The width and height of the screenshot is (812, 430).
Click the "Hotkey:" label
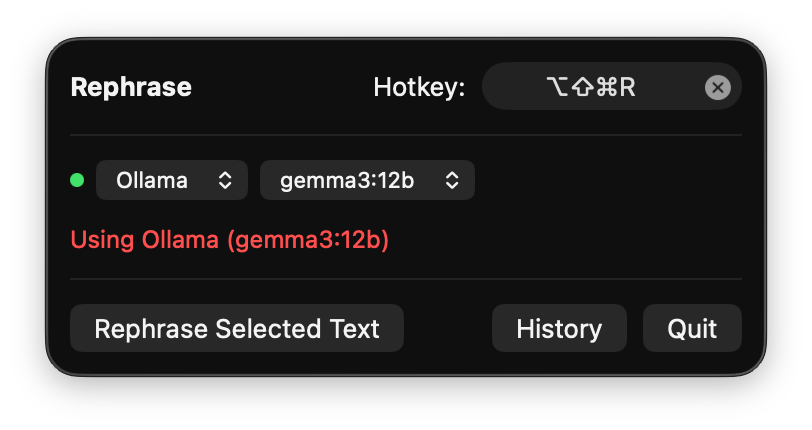tap(419, 87)
